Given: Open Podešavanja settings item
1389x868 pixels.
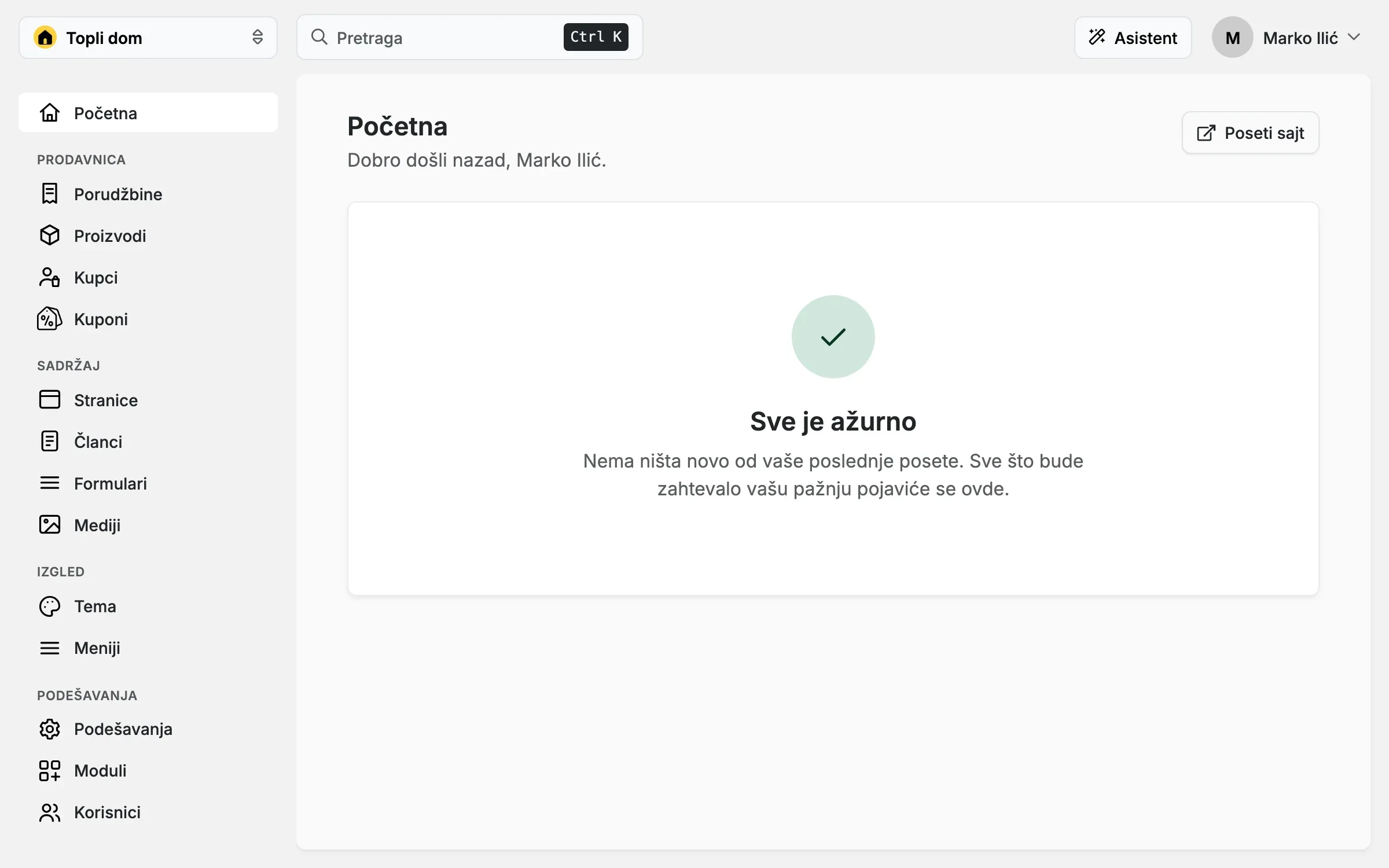Looking at the screenshot, I should 148,729.
